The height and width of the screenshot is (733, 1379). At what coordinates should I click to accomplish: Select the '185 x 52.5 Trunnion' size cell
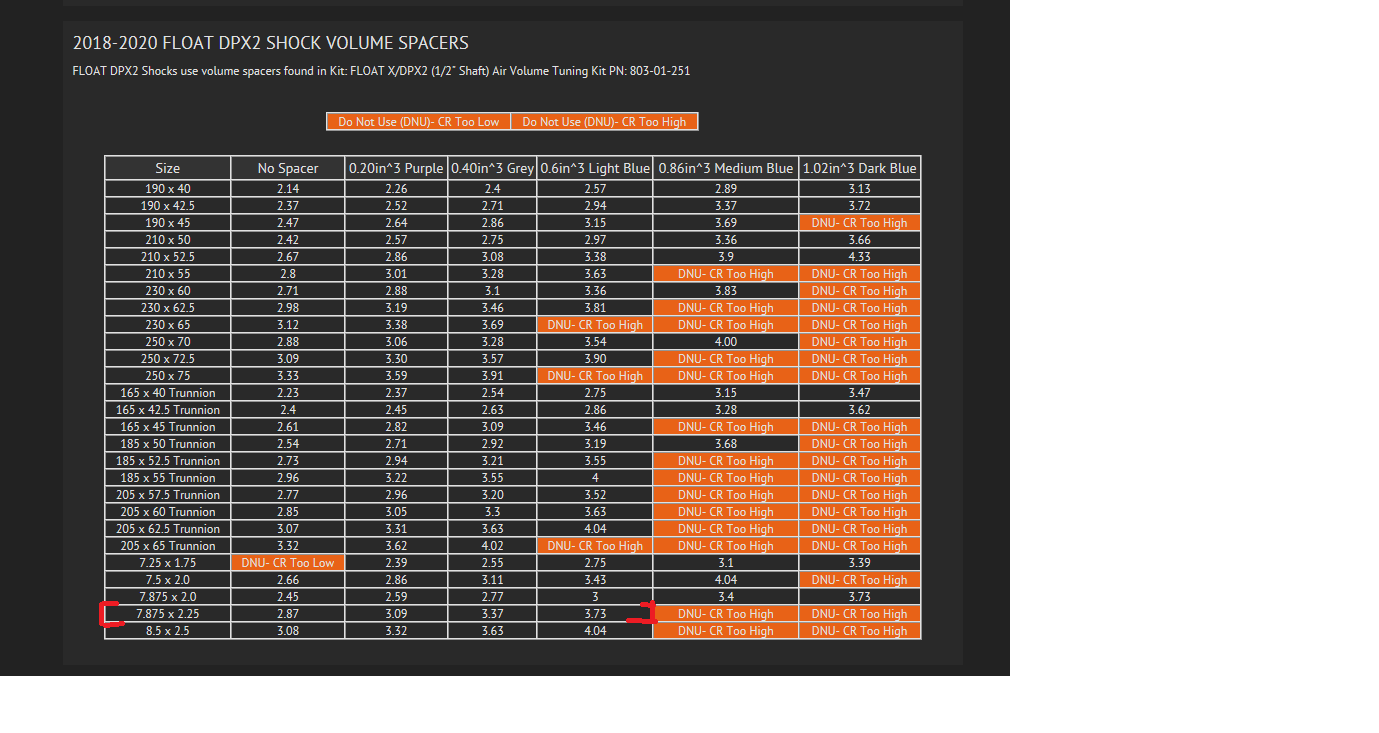[x=167, y=460]
